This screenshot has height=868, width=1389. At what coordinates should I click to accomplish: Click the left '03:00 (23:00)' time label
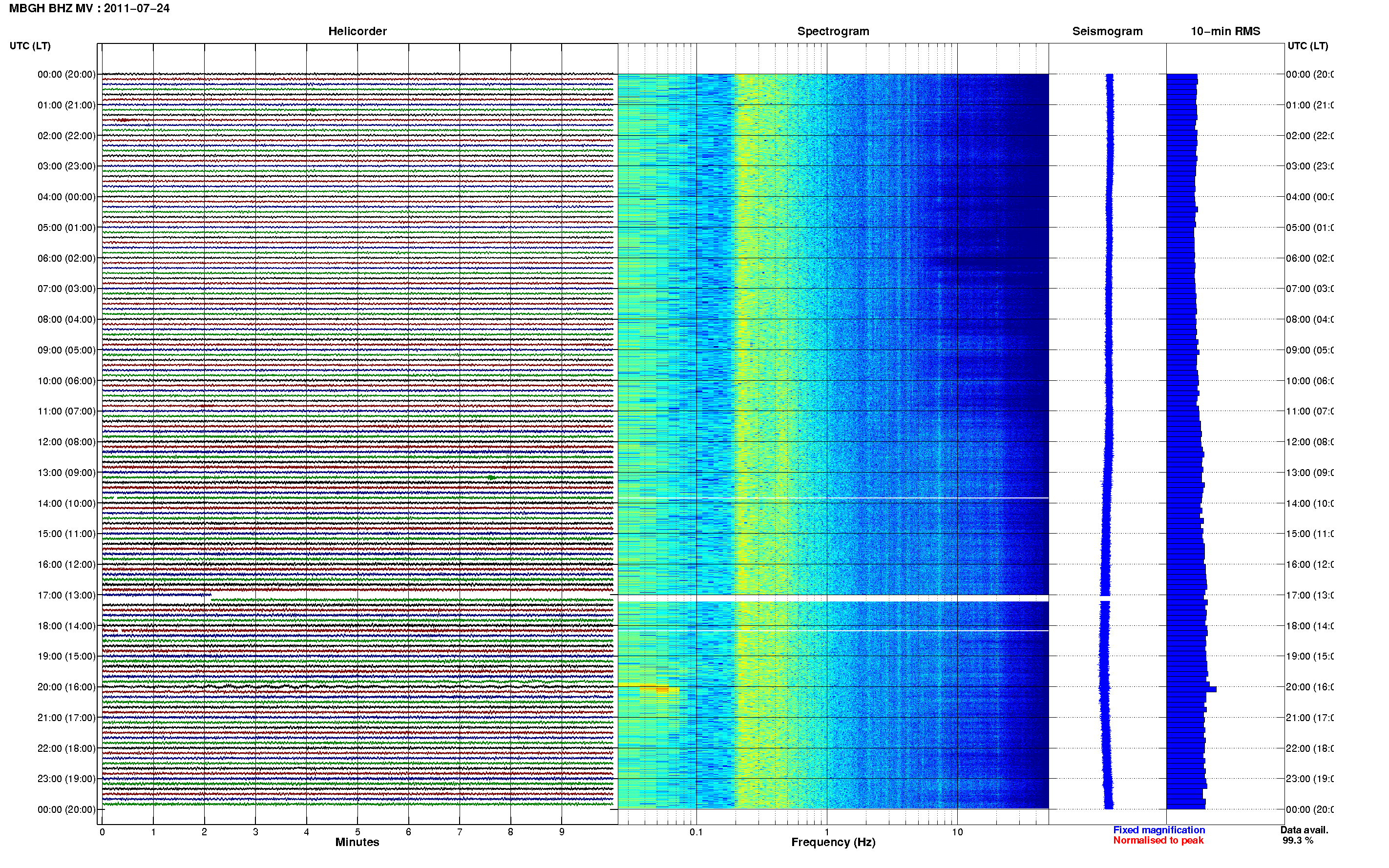[66, 166]
